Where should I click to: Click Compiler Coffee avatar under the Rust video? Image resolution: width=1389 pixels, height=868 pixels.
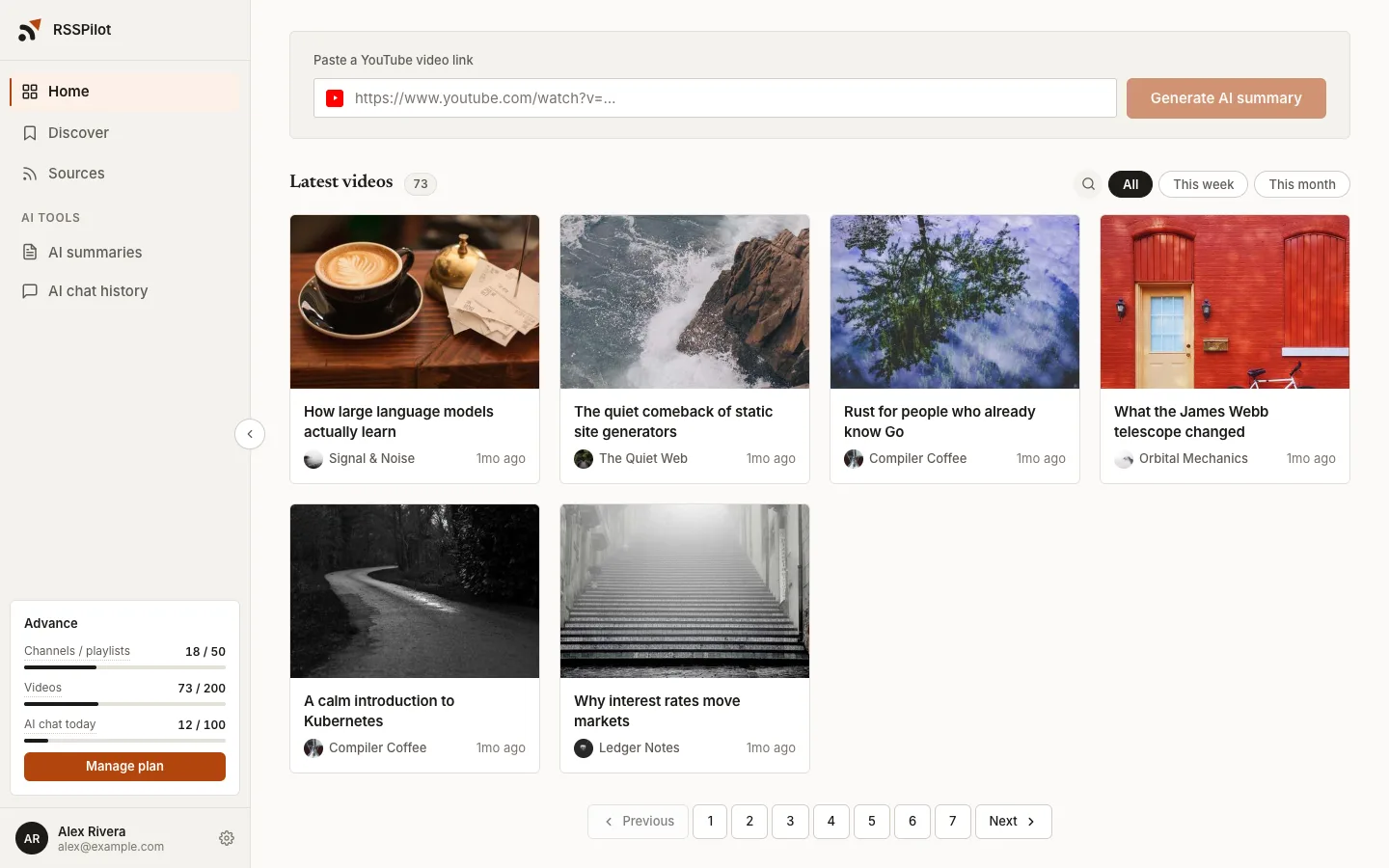tap(854, 459)
